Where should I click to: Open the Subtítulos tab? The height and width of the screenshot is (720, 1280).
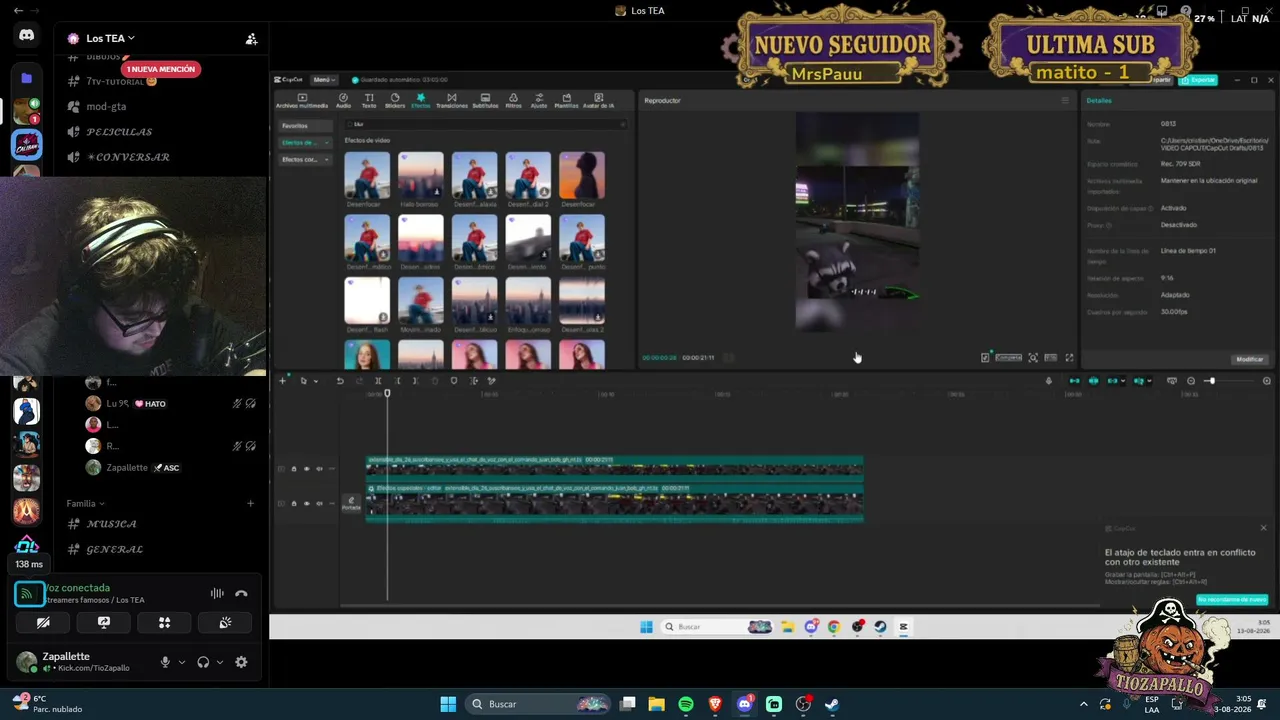[x=485, y=100]
